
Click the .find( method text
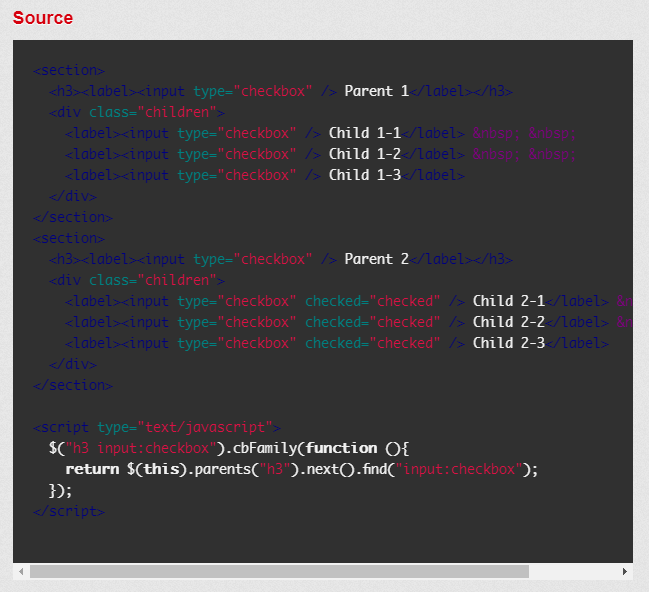[x=377, y=469]
